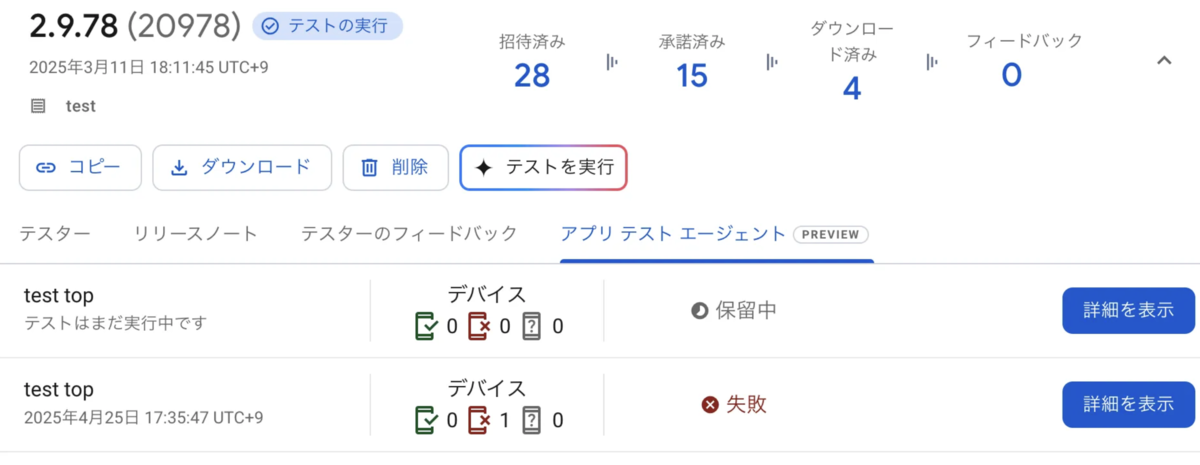Select the アプリ テスト エージェント tab
This screenshot has height=465, width=1200.
pyautogui.click(x=716, y=234)
